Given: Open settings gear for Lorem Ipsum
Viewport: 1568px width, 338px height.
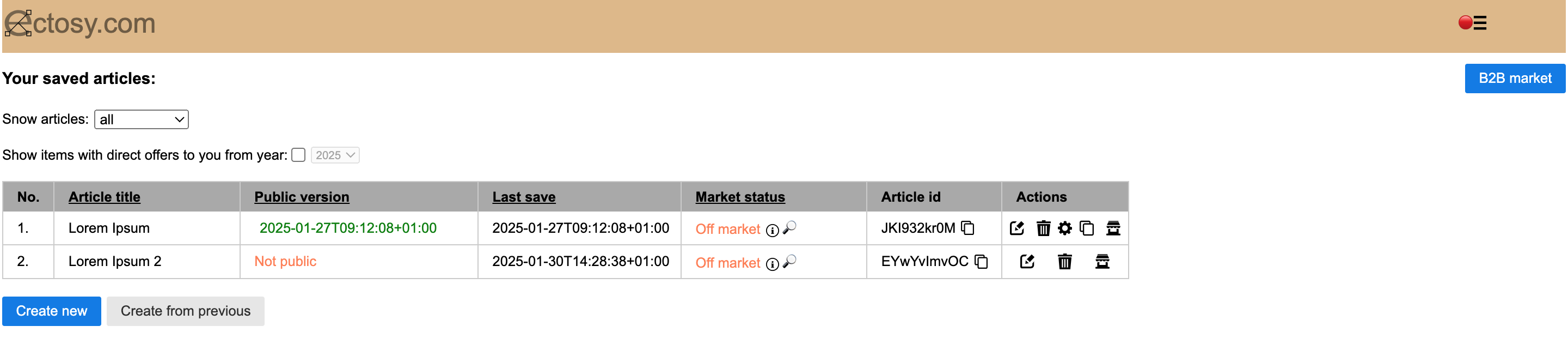Looking at the screenshot, I should 1064,228.
